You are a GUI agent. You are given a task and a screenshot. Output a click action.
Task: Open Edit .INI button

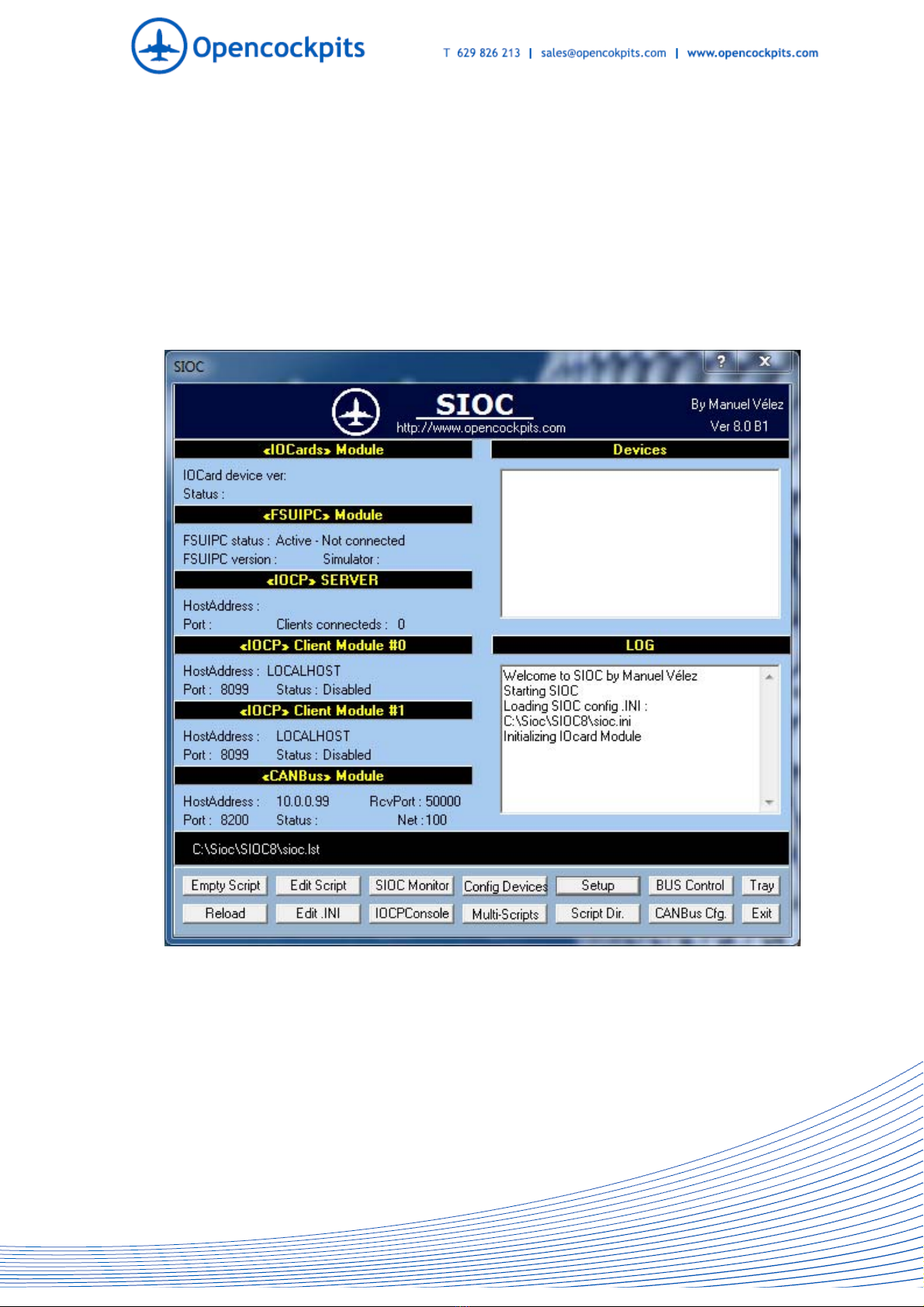click(x=318, y=914)
